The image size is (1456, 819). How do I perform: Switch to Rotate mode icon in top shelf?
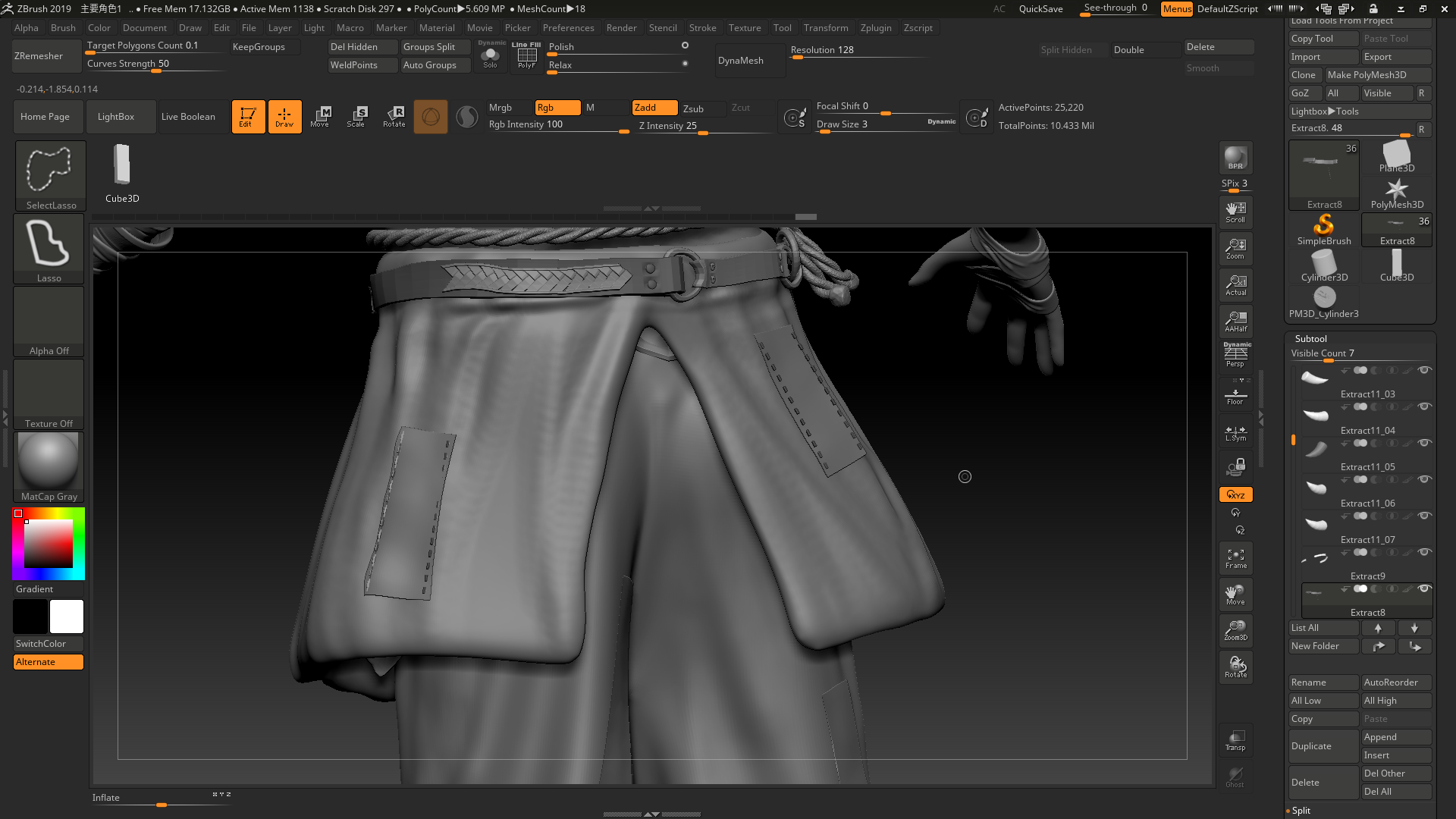click(x=394, y=117)
